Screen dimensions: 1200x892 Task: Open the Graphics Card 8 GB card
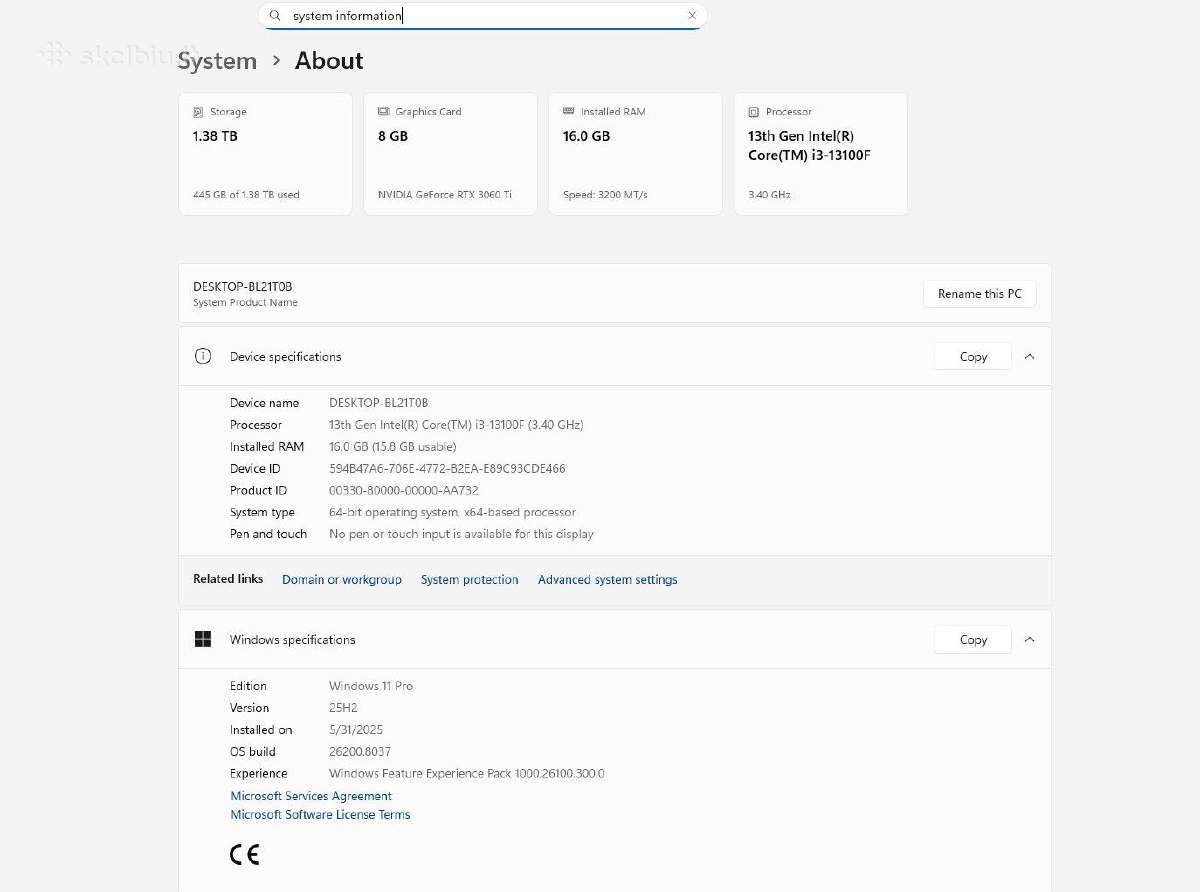(450, 154)
